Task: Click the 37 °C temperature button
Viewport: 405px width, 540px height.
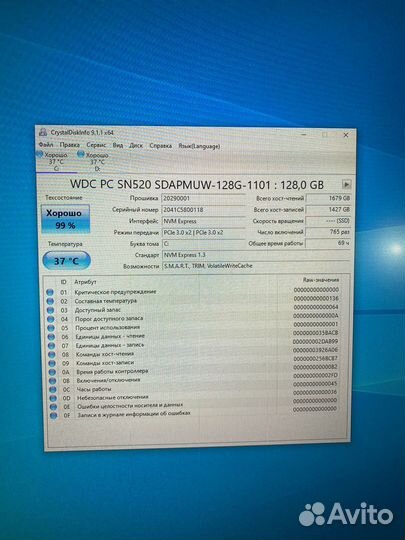Action: tap(66, 261)
